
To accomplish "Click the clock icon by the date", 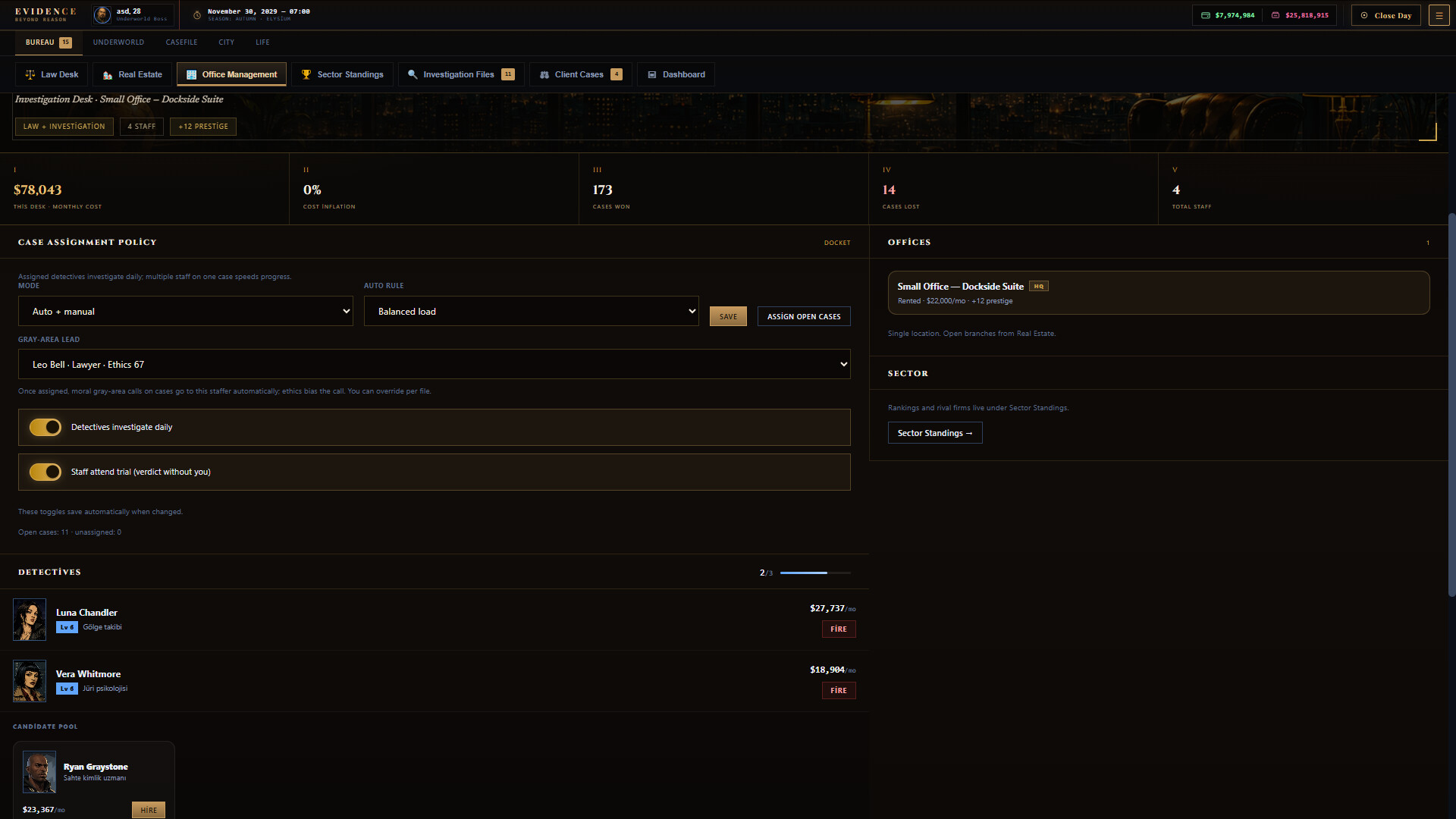I will point(197,15).
